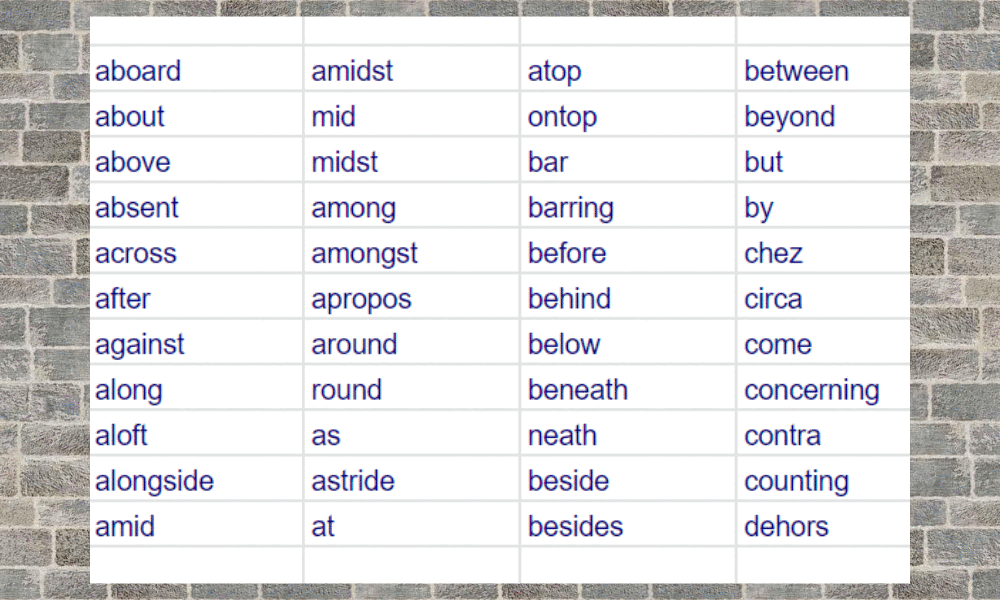Viewport: 1000px width, 600px height.
Task: Click the "counting" link
Action: pyautogui.click(x=796, y=482)
